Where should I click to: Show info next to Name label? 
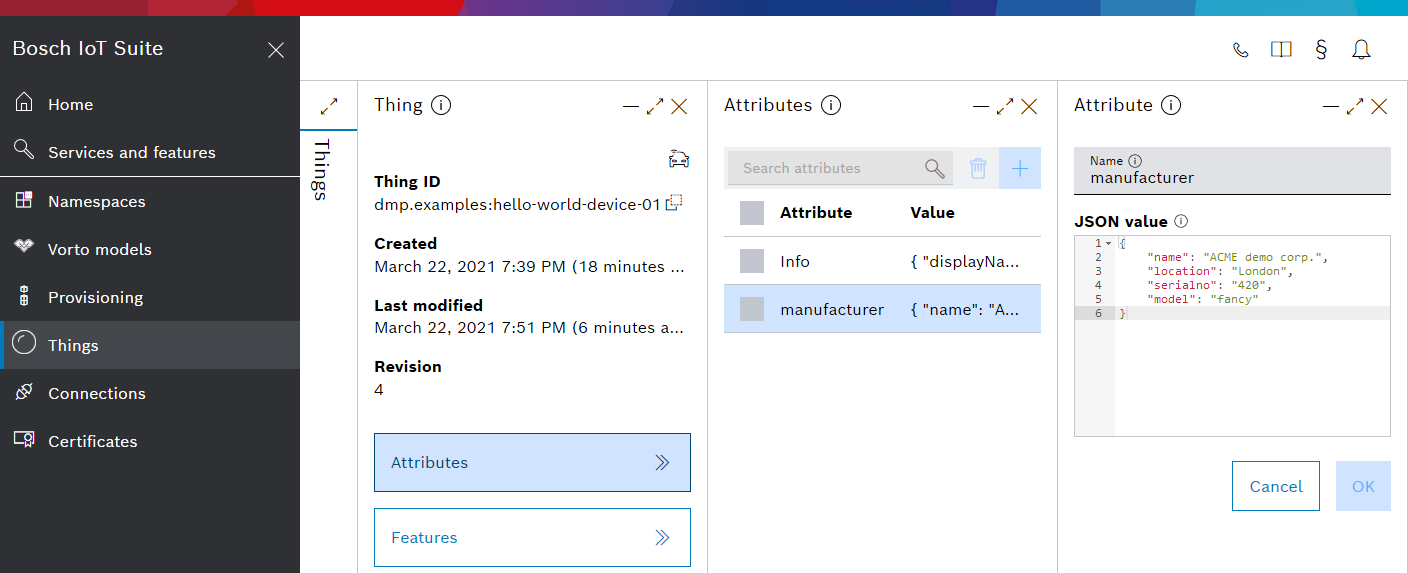(x=1135, y=160)
